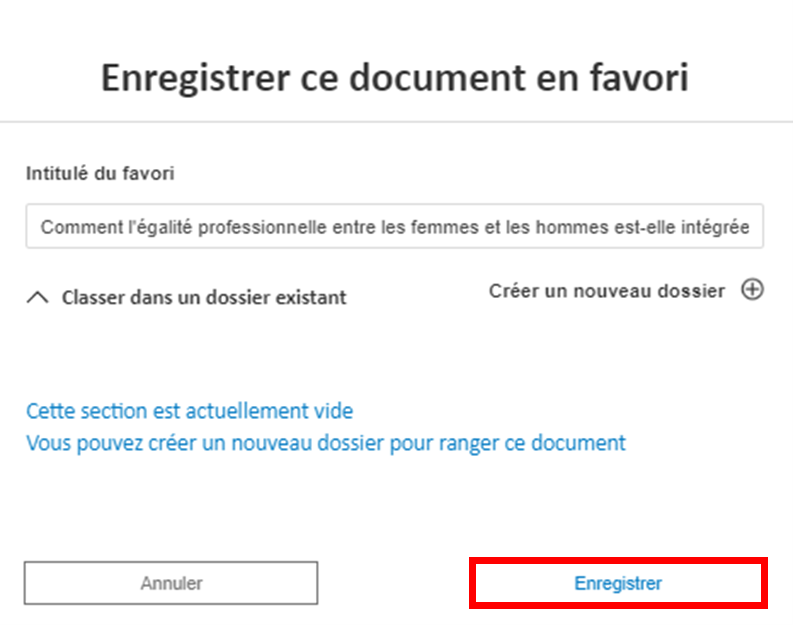793x625 pixels.
Task: Click the 'Intitulé du favori' field label
Action: [100, 173]
